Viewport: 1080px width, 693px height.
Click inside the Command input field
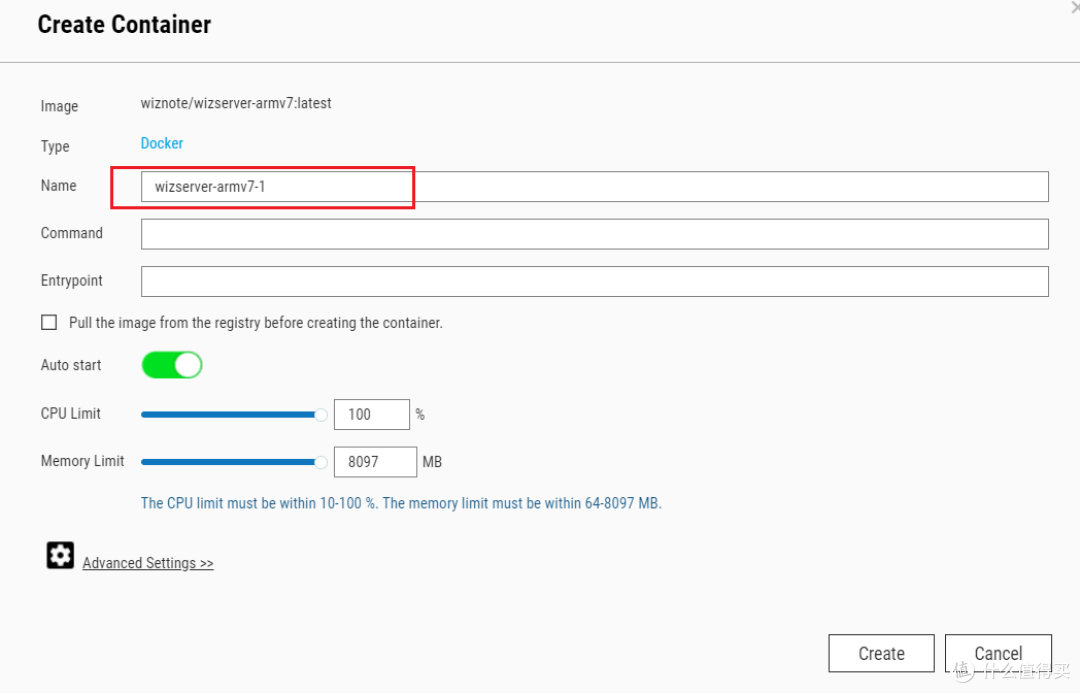coord(595,233)
